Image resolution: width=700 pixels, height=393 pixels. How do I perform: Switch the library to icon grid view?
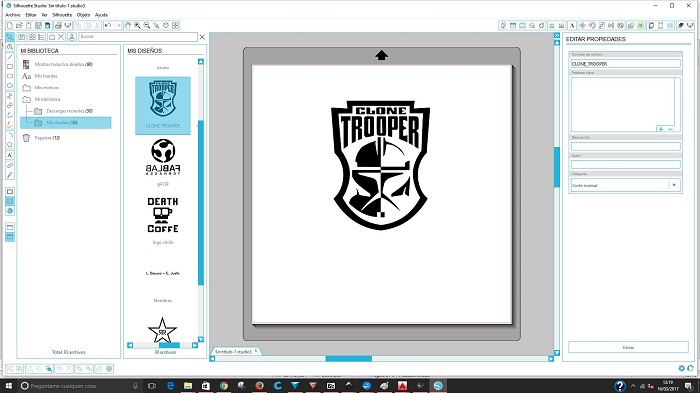tap(32, 37)
